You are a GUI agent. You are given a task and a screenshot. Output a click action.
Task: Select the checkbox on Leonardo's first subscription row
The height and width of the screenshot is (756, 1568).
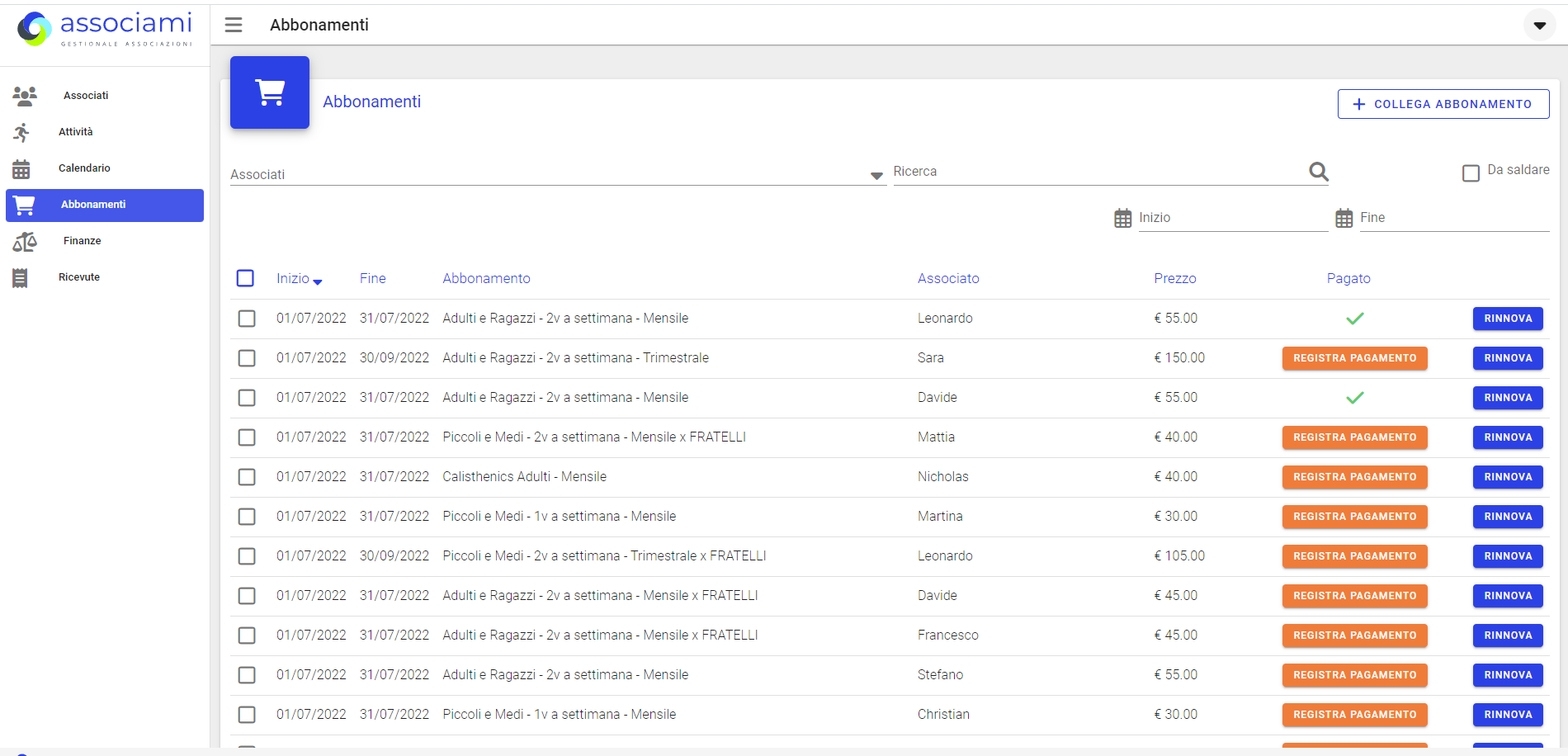coord(246,318)
